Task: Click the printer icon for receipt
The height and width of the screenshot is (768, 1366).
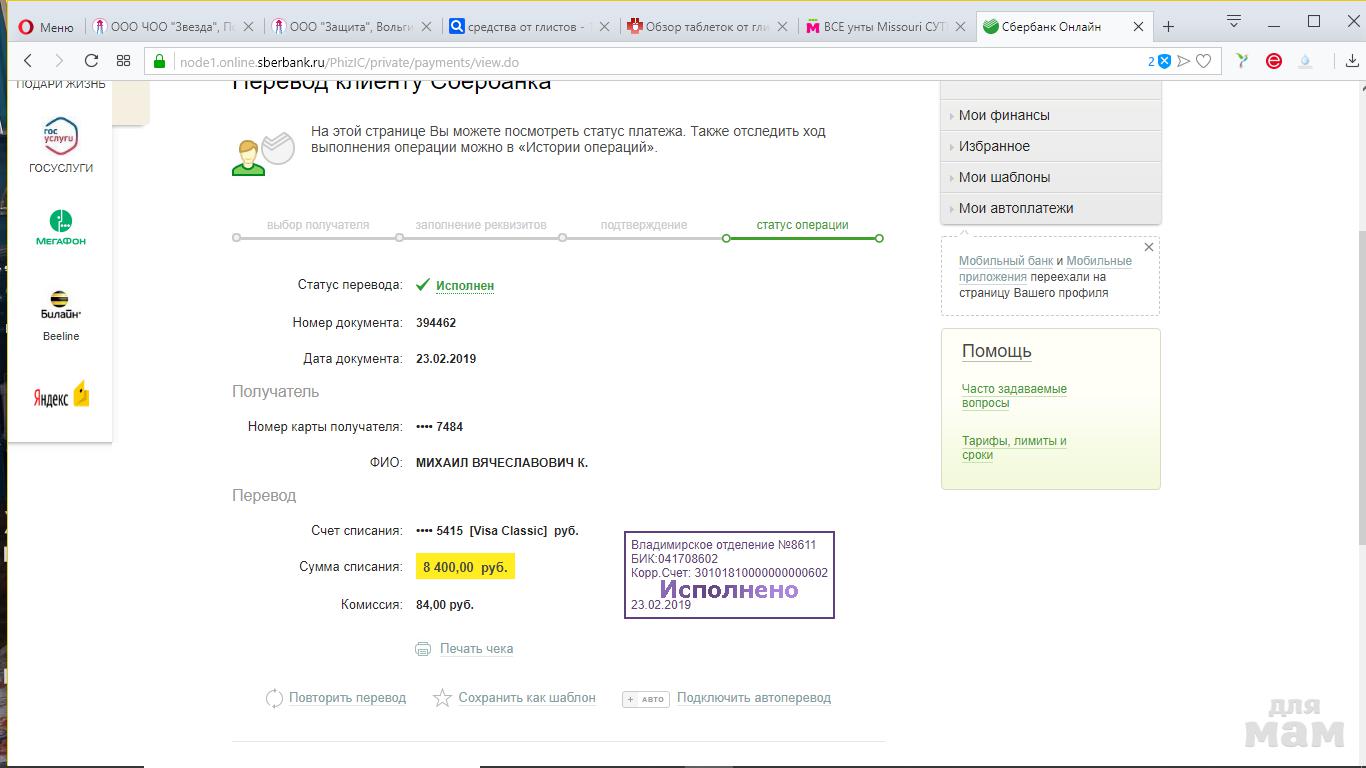Action: click(x=423, y=649)
